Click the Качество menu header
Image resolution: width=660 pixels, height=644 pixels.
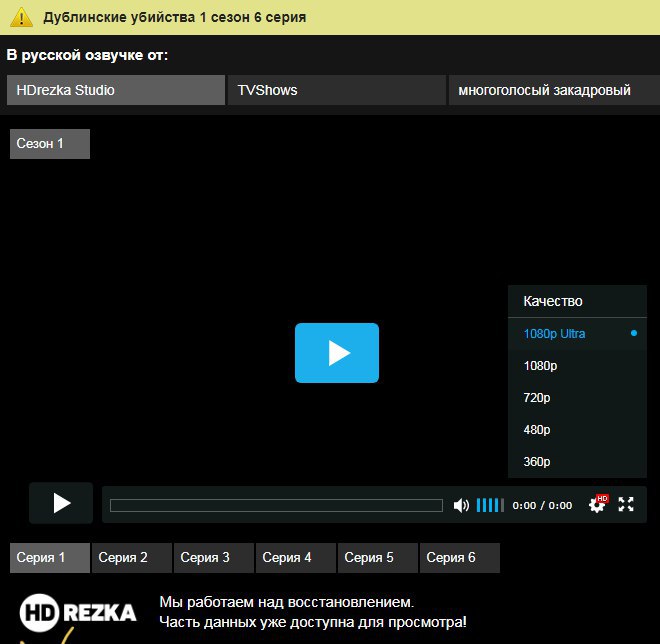coord(577,301)
